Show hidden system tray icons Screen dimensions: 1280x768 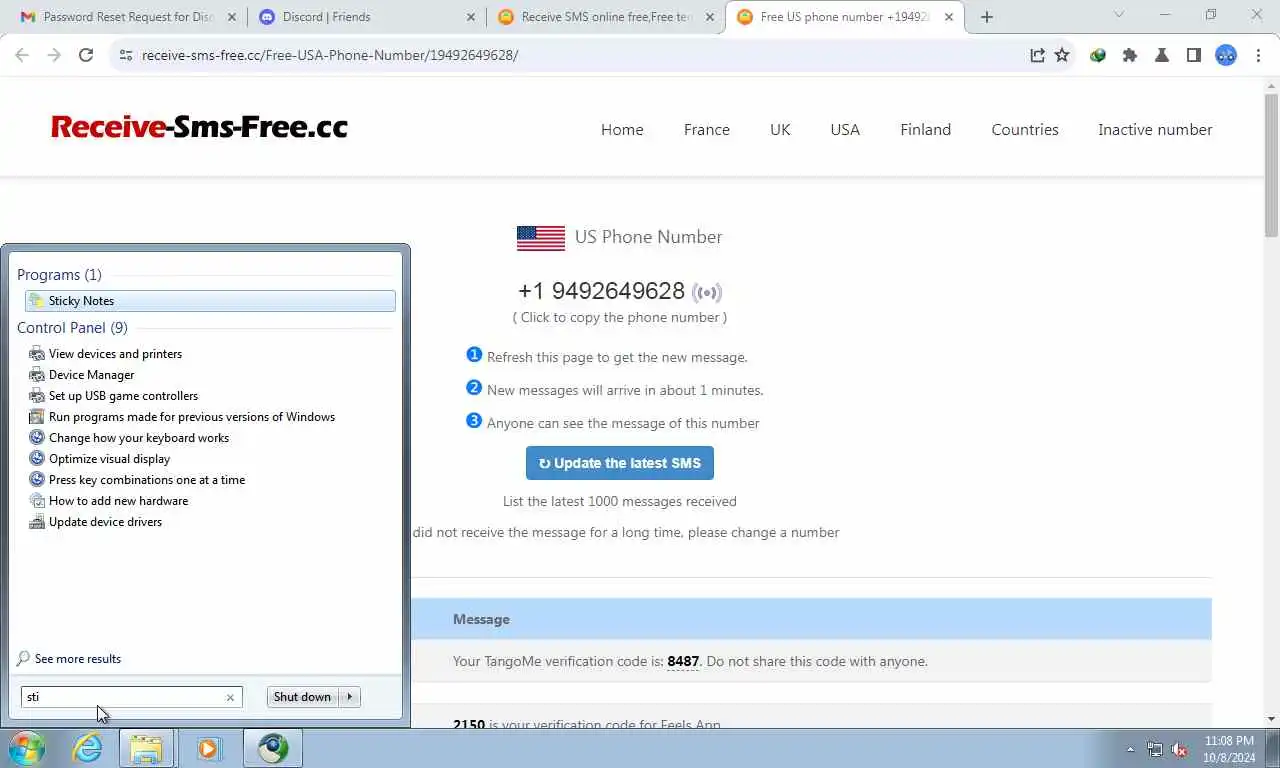1131,749
